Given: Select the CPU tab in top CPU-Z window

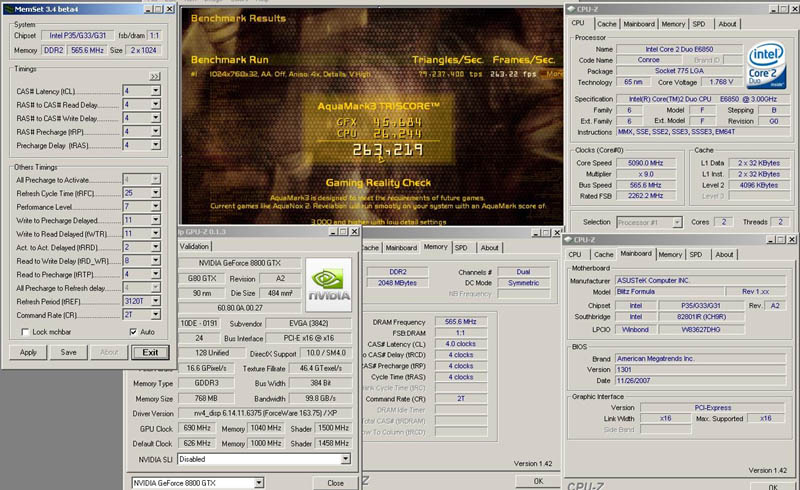Looking at the screenshot, I should click(578, 23).
